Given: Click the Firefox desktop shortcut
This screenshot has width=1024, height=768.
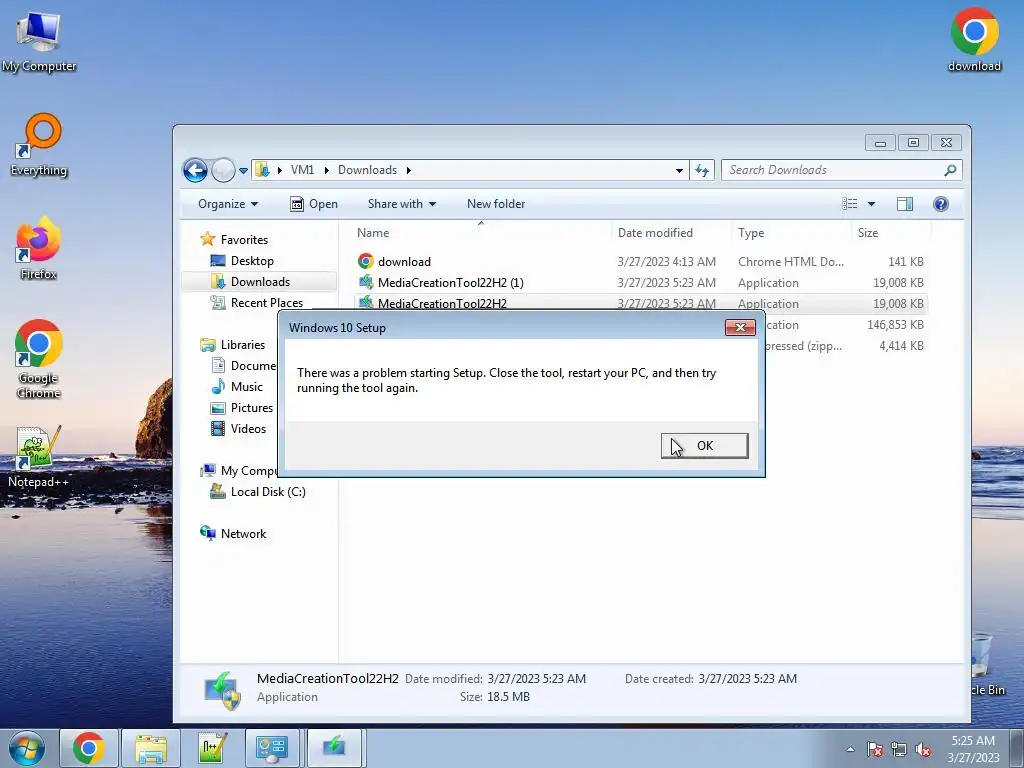Looking at the screenshot, I should pyautogui.click(x=39, y=248).
